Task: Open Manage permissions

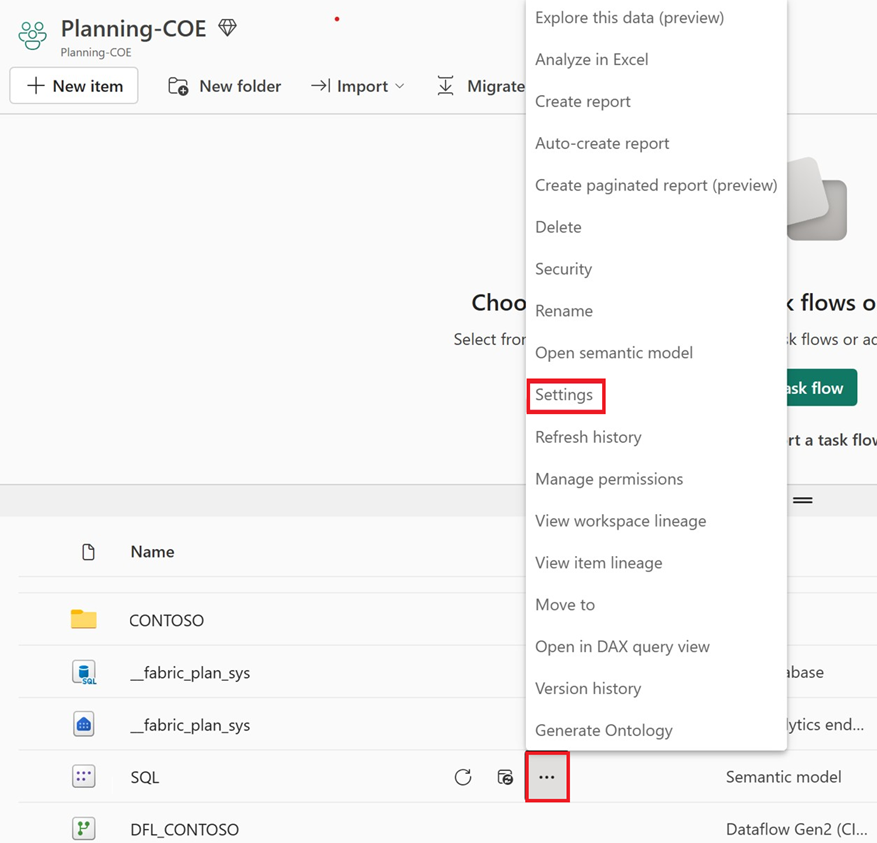Action: click(x=609, y=479)
